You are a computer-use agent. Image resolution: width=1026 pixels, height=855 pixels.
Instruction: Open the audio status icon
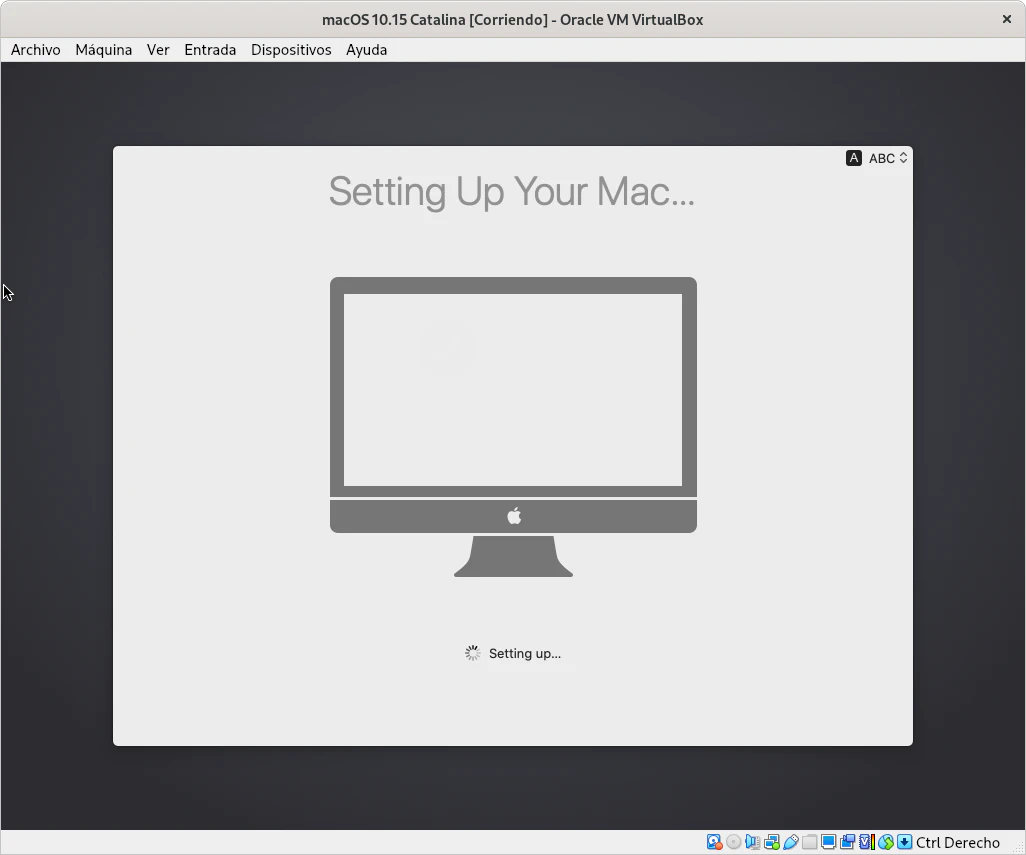click(752, 842)
